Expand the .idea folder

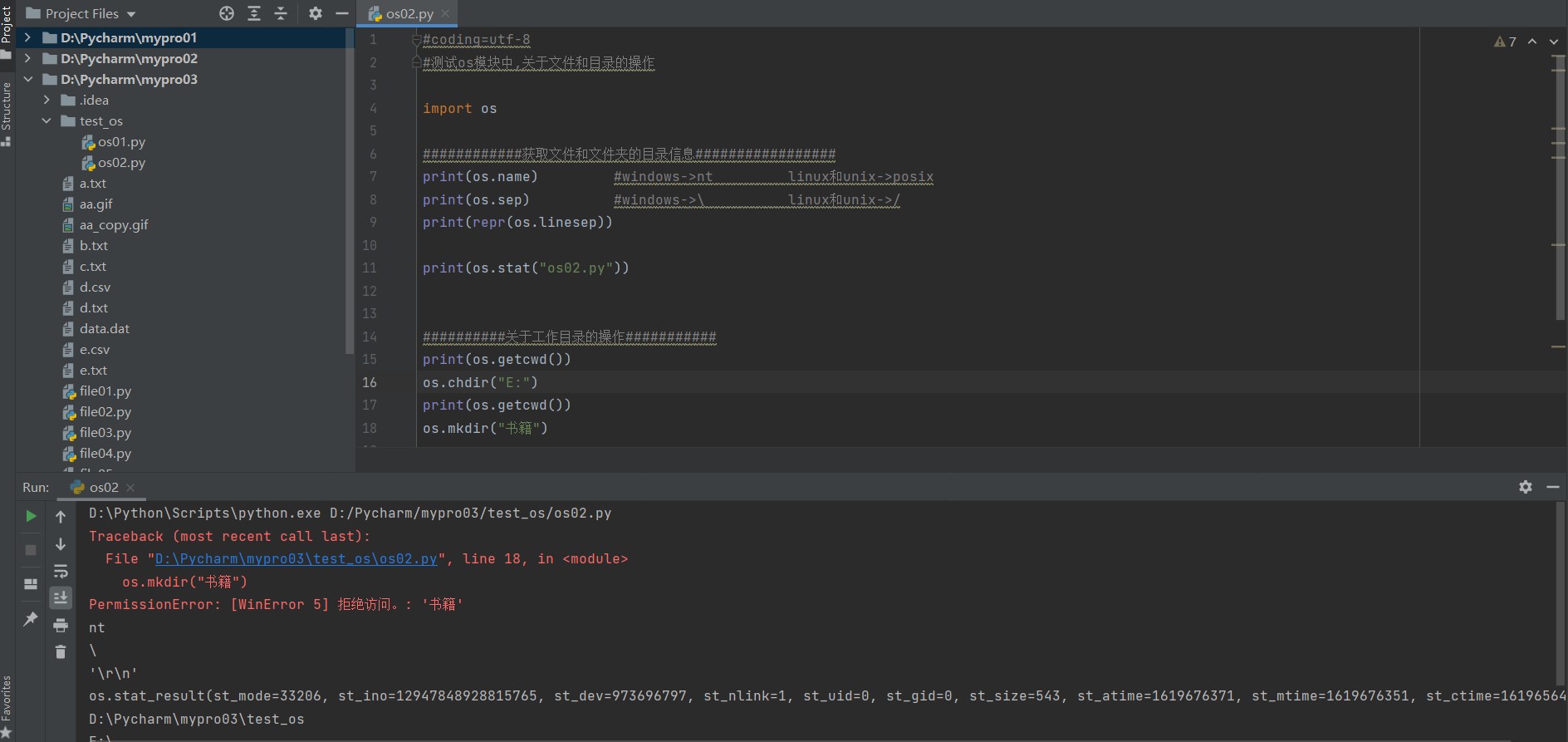pos(47,100)
